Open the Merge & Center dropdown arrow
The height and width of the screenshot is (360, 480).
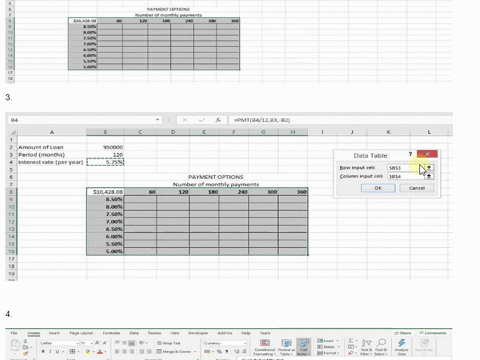pyautogui.click(x=195, y=352)
